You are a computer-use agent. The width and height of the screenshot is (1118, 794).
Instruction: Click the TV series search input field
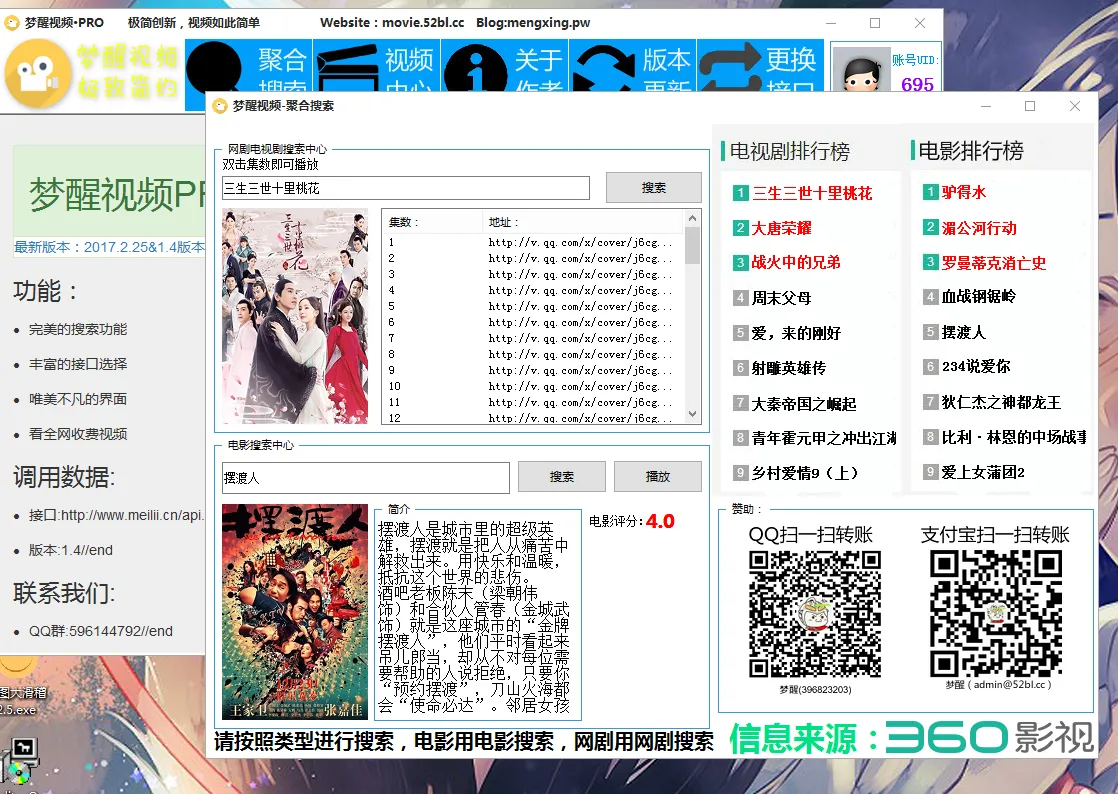click(406, 188)
